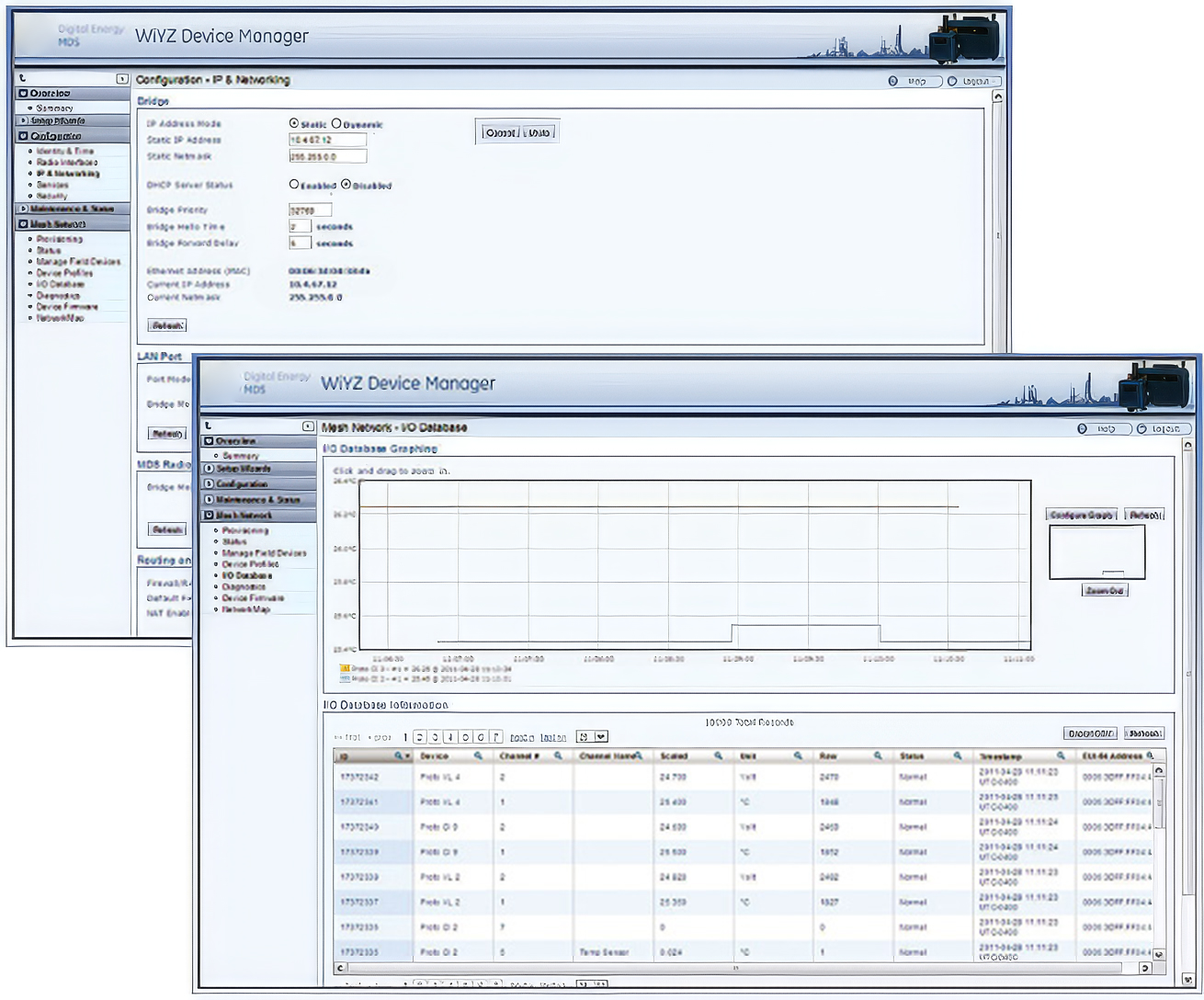Open Radio Interfaces in the Configuration menu
1204x1000 pixels.
[67, 162]
